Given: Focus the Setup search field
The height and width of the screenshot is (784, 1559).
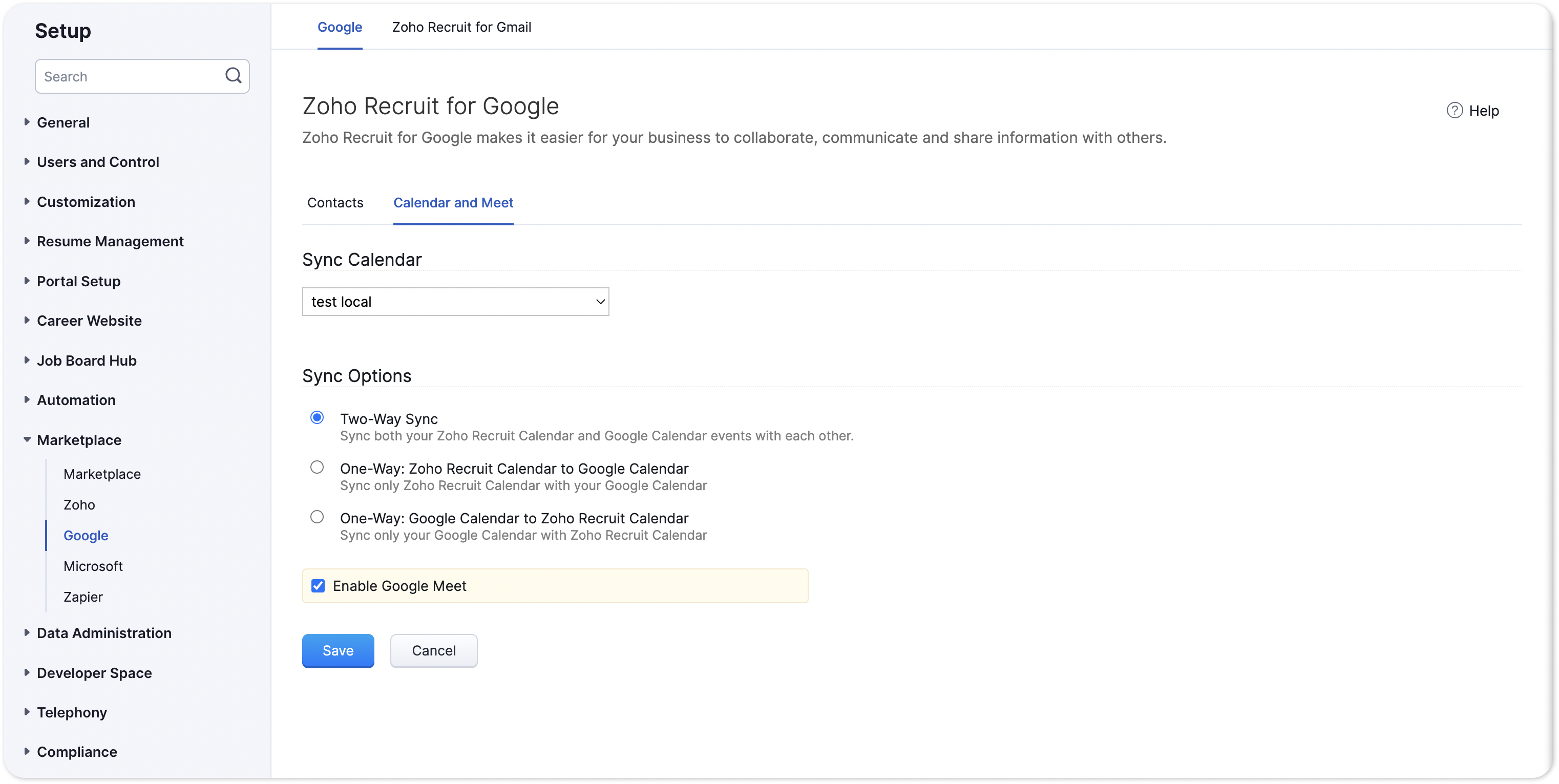Looking at the screenshot, I should (142, 76).
